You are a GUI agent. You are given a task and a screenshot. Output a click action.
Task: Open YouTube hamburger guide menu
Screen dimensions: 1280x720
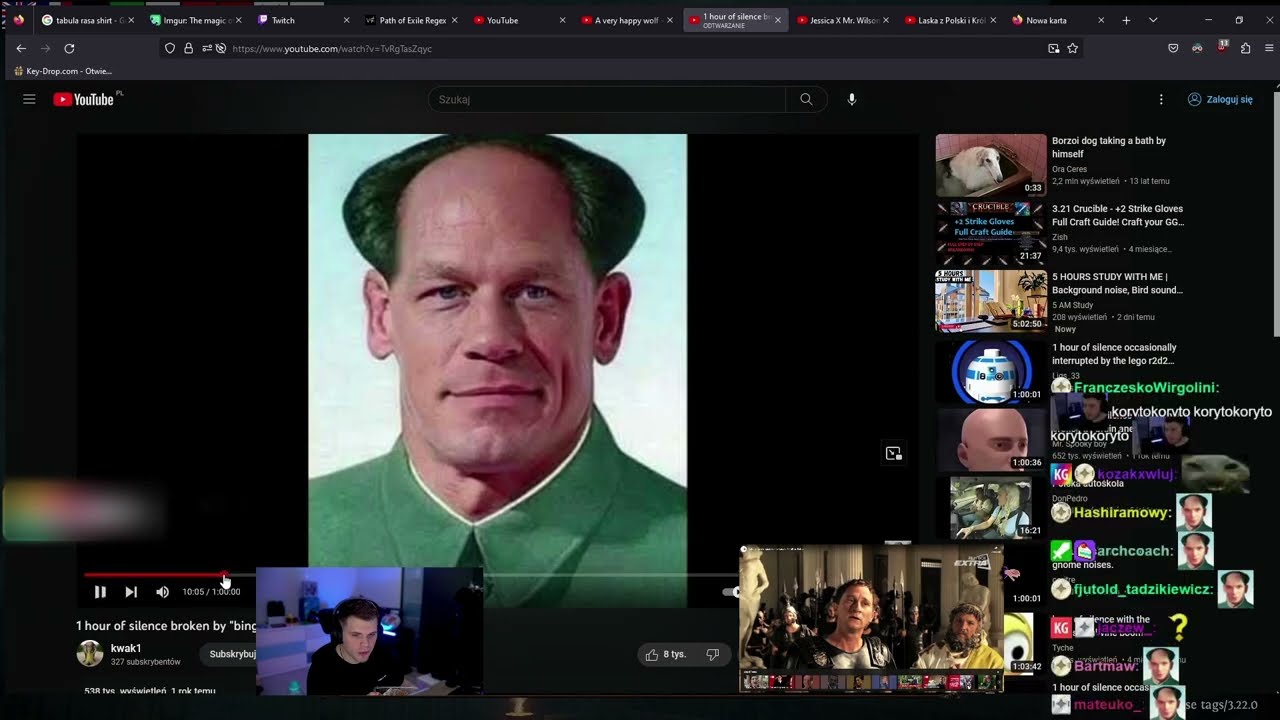pos(29,99)
